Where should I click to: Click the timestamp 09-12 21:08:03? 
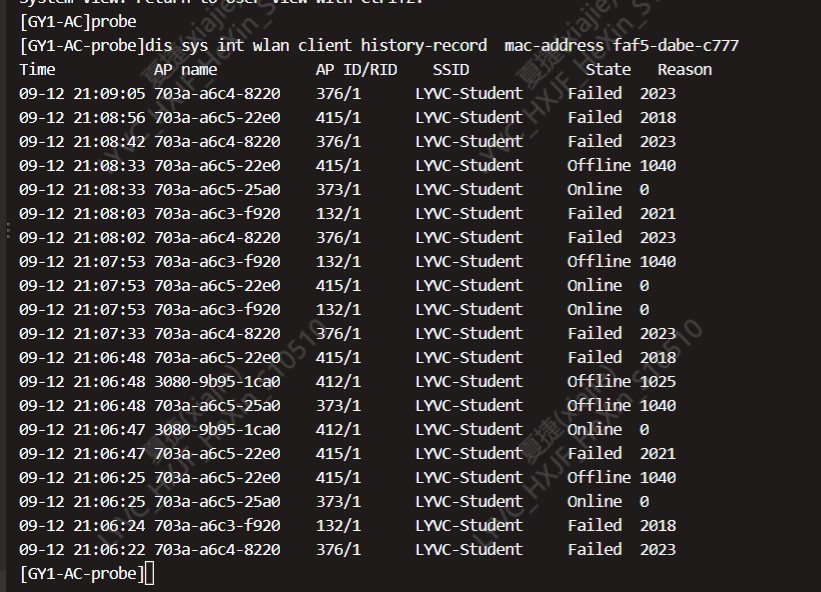tap(82, 214)
